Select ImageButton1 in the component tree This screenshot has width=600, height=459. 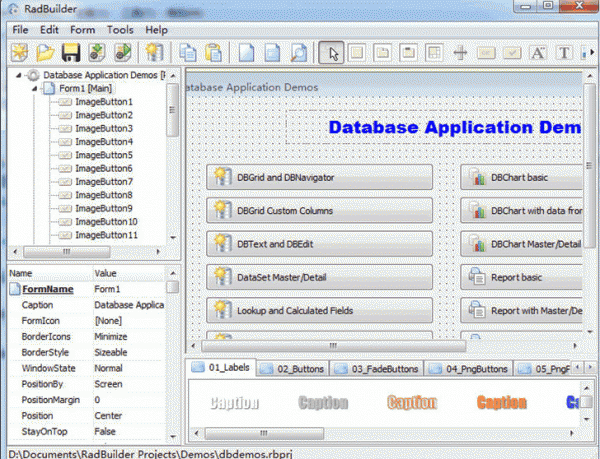pos(104,102)
